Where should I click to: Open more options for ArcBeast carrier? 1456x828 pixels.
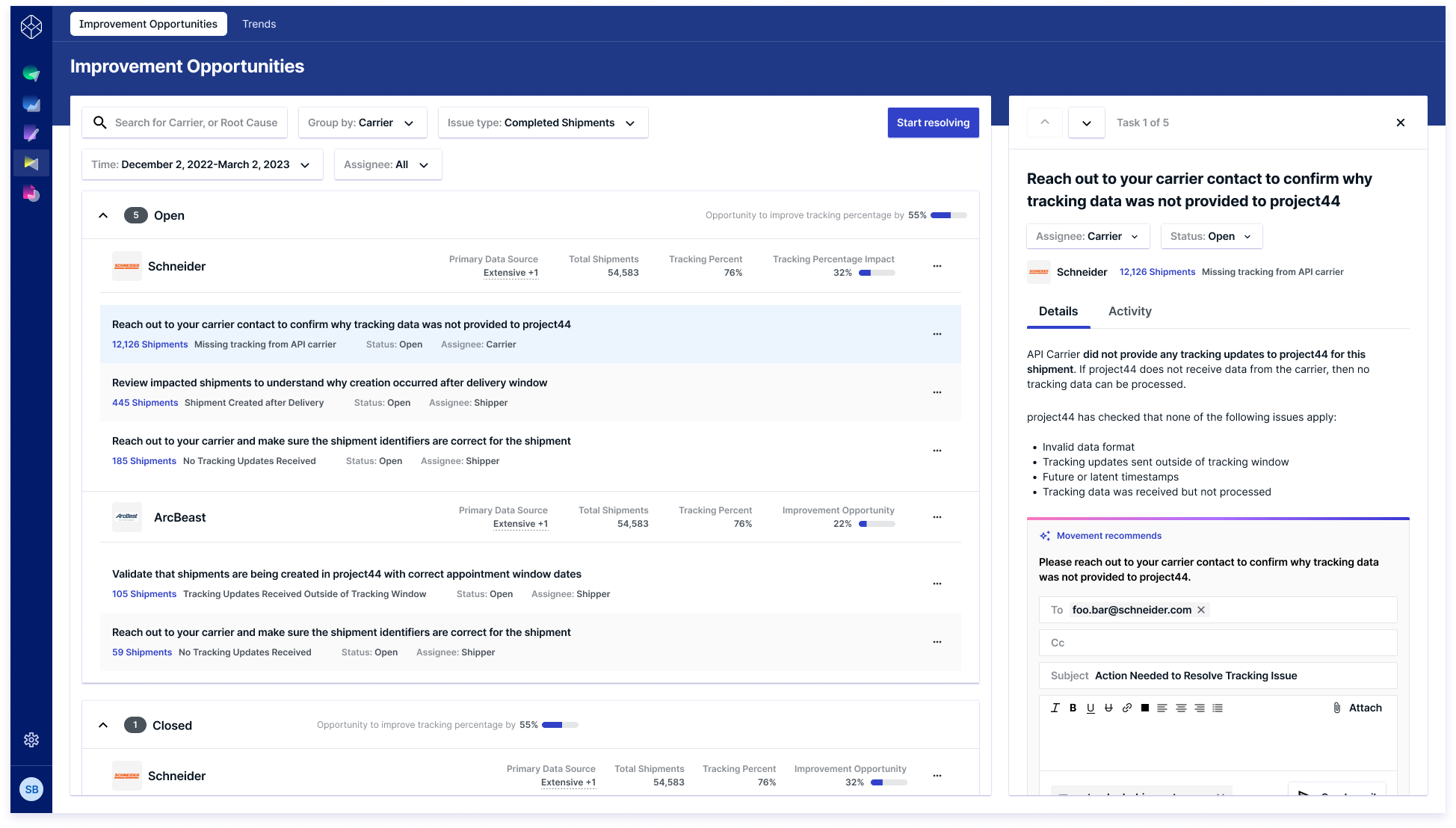tap(937, 517)
